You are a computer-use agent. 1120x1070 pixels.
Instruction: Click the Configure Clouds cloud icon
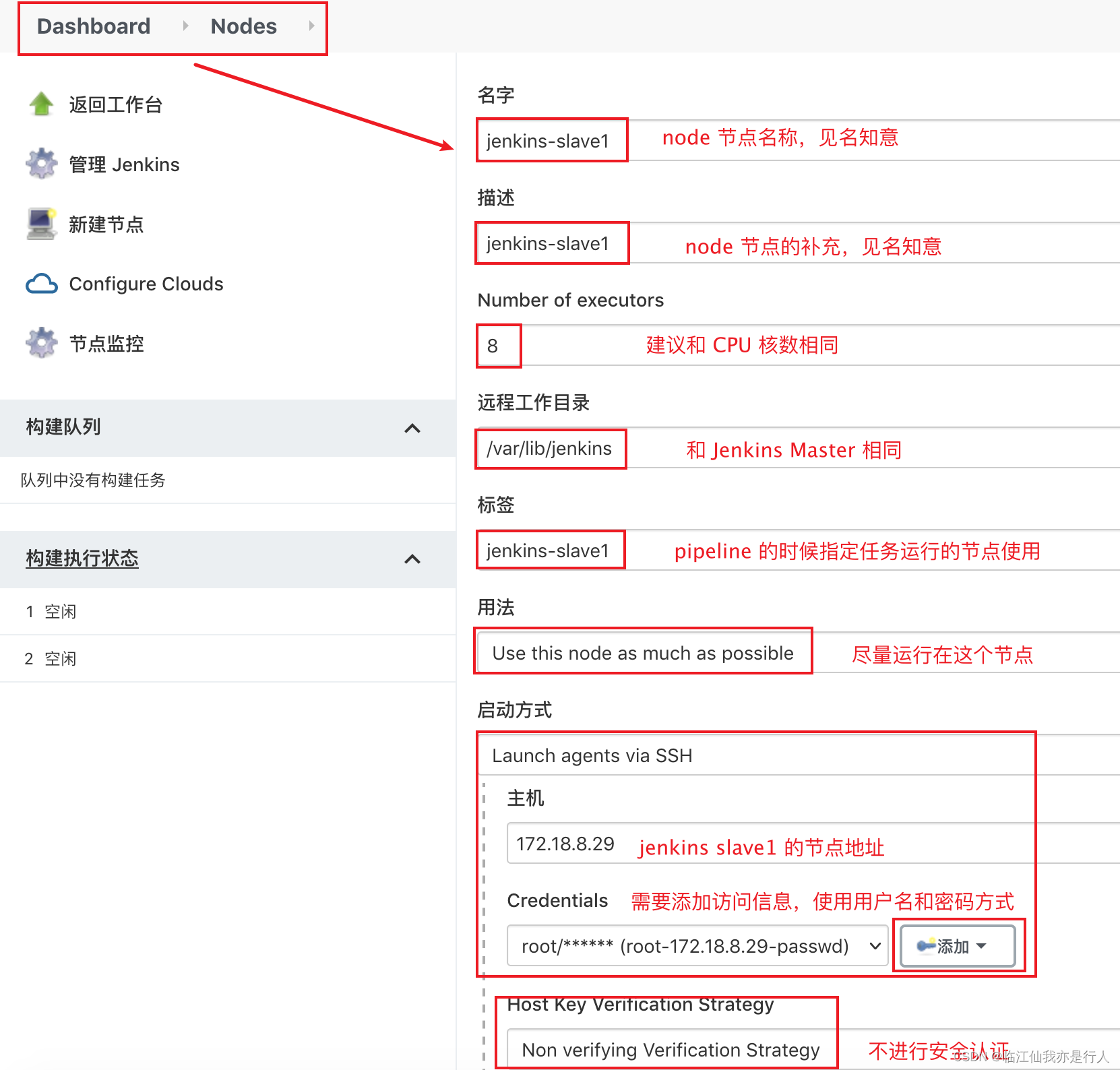click(42, 284)
